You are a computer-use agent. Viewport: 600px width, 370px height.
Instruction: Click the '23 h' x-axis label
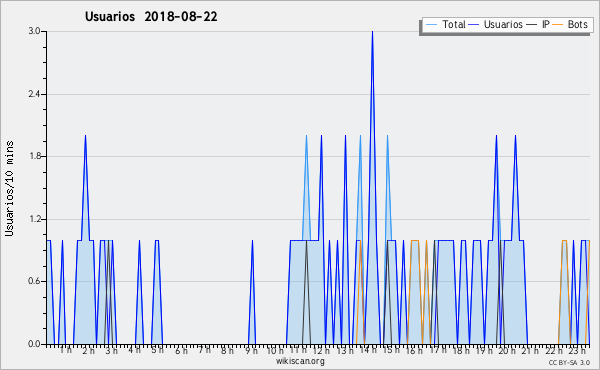(577, 351)
